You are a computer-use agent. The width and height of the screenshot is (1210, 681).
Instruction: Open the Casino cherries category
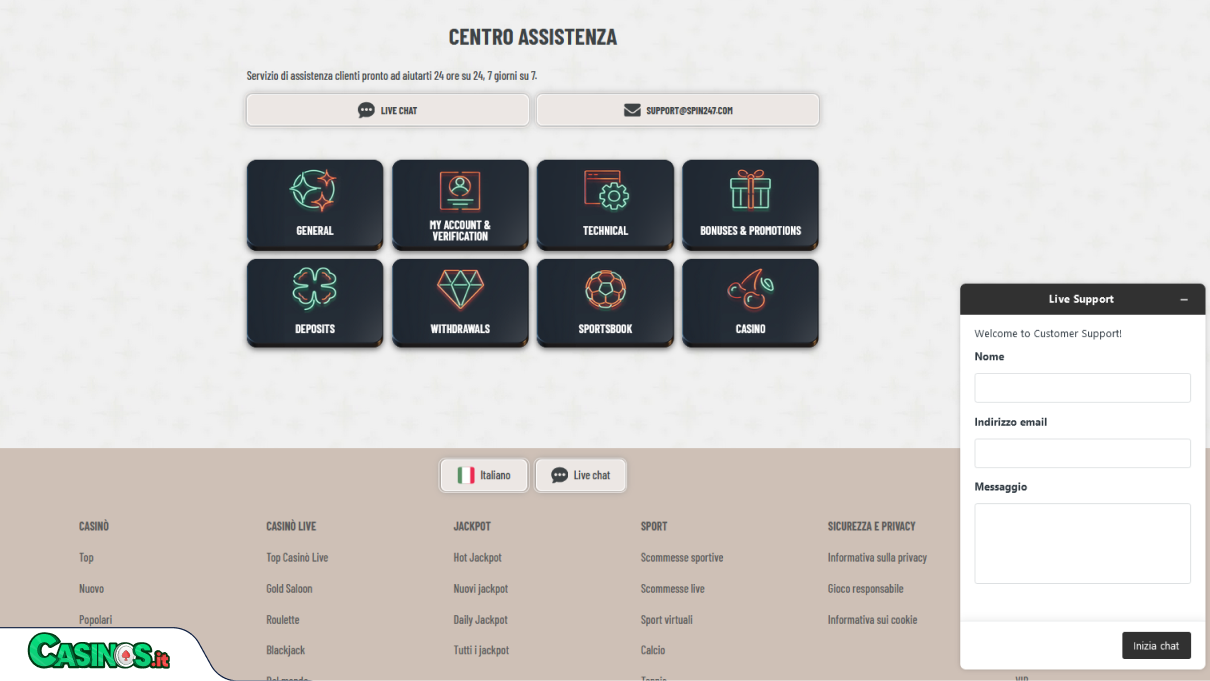(750, 302)
